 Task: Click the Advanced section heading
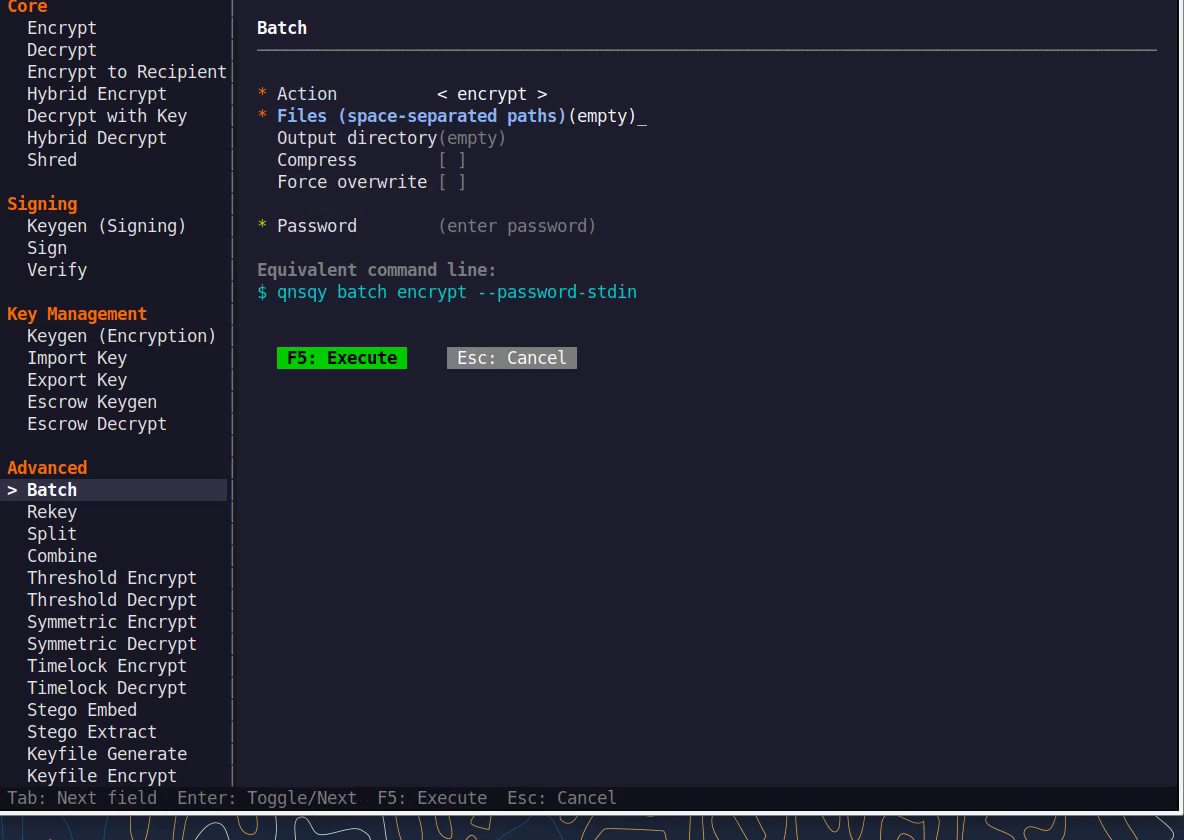[x=47, y=468]
